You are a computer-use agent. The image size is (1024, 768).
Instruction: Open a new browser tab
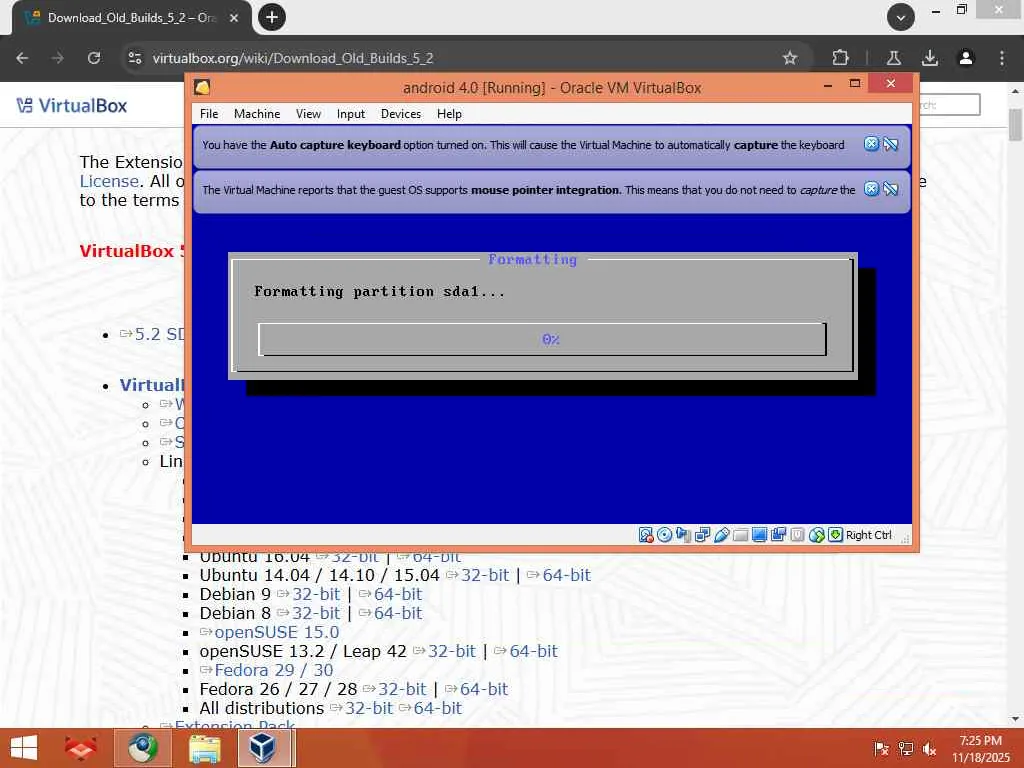pos(272,17)
